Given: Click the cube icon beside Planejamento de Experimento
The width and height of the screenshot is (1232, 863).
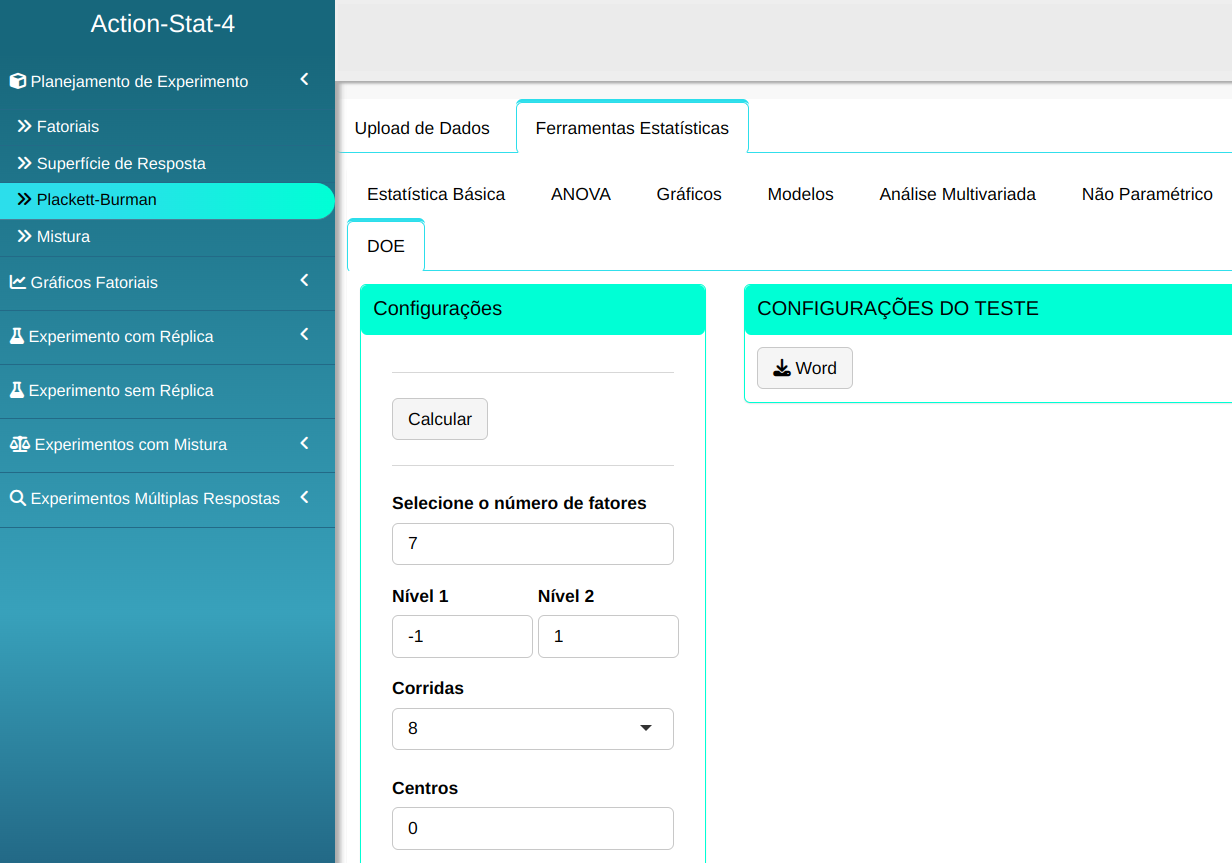Looking at the screenshot, I should click(18, 82).
